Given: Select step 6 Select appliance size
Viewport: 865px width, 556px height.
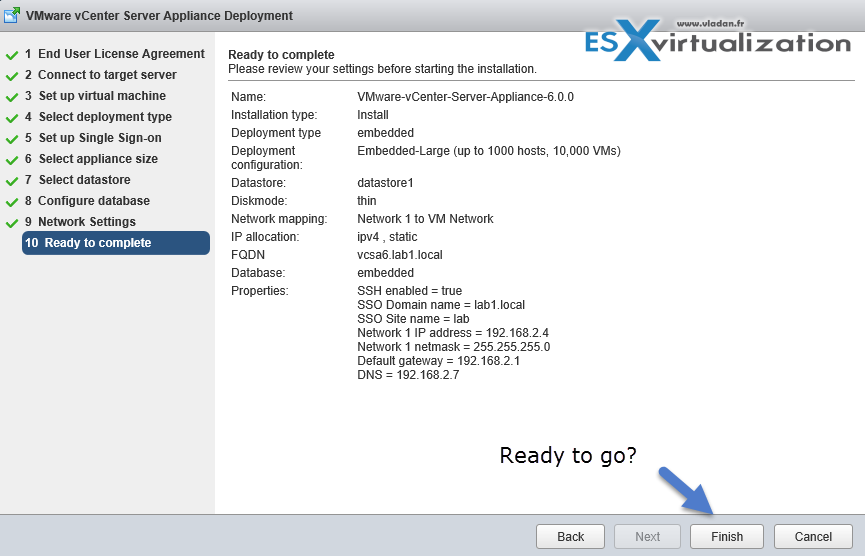Looking at the screenshot, I should (92, 158).
